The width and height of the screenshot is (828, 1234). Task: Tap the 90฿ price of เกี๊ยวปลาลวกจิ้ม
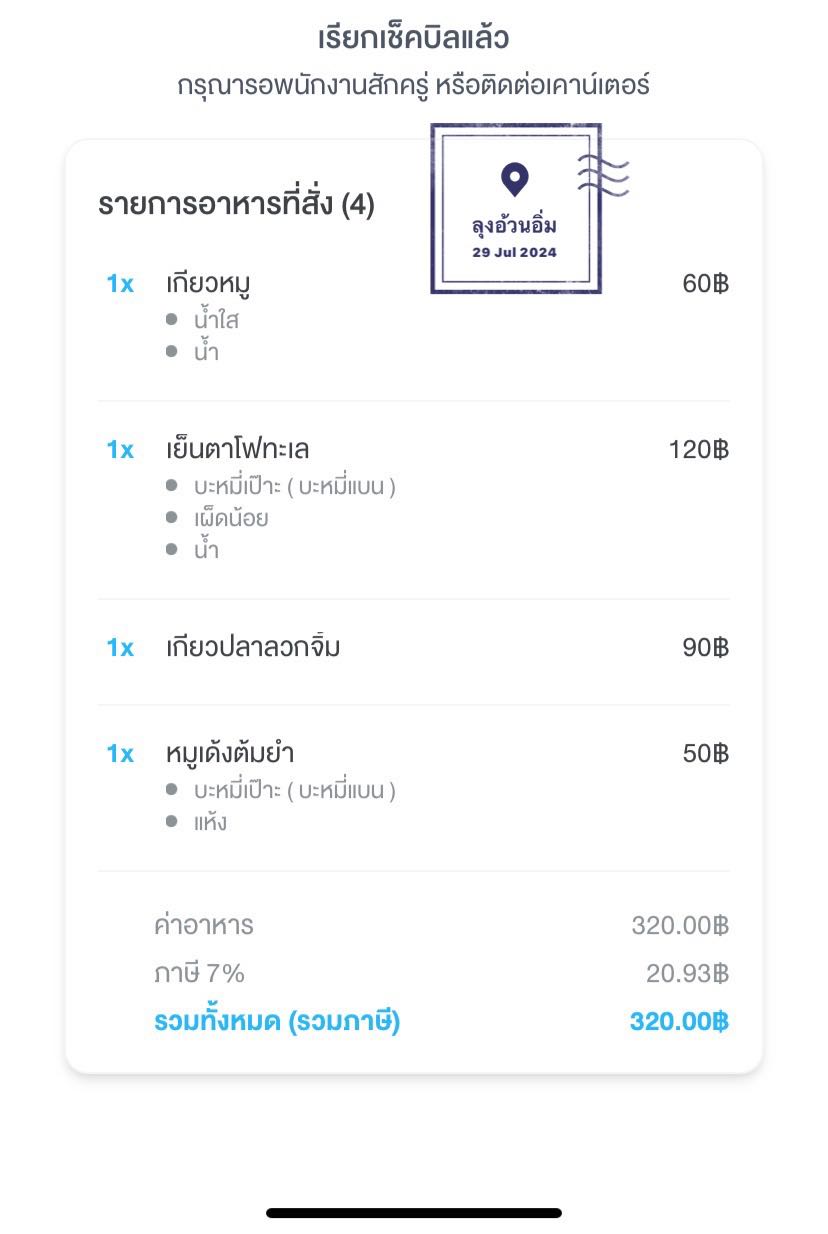point(705,648)
